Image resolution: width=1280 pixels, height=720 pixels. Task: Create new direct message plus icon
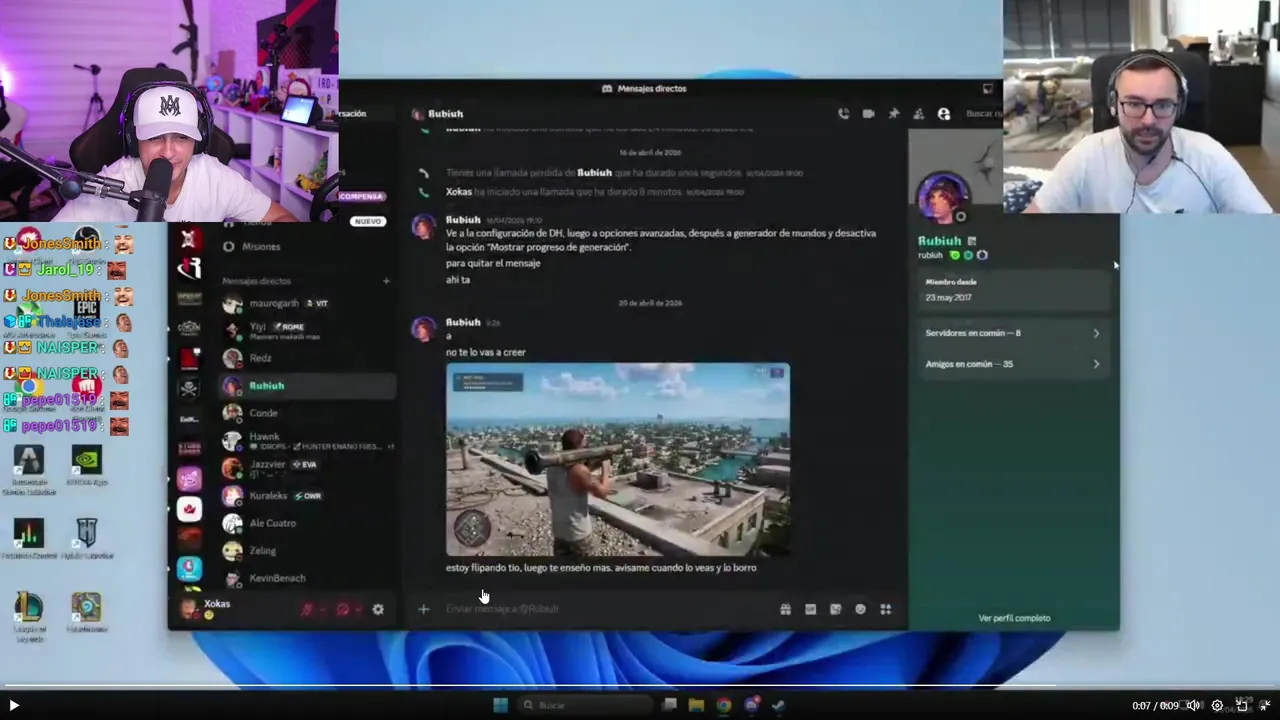tap(386, 281)
